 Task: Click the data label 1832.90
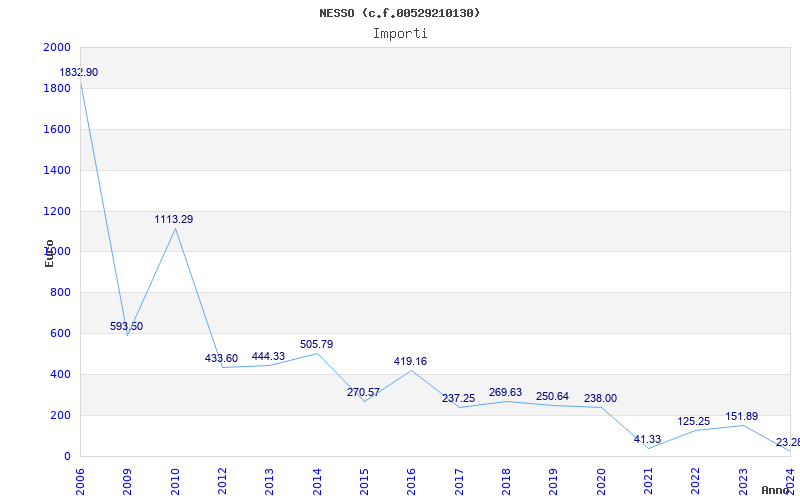(79, 72)
